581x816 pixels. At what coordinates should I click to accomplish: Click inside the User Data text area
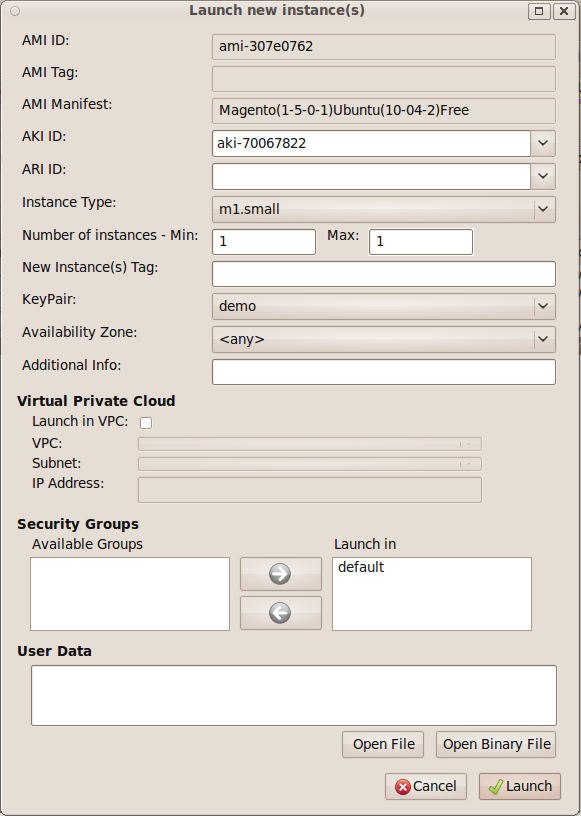pyautogui.click(x=294, y=695)
